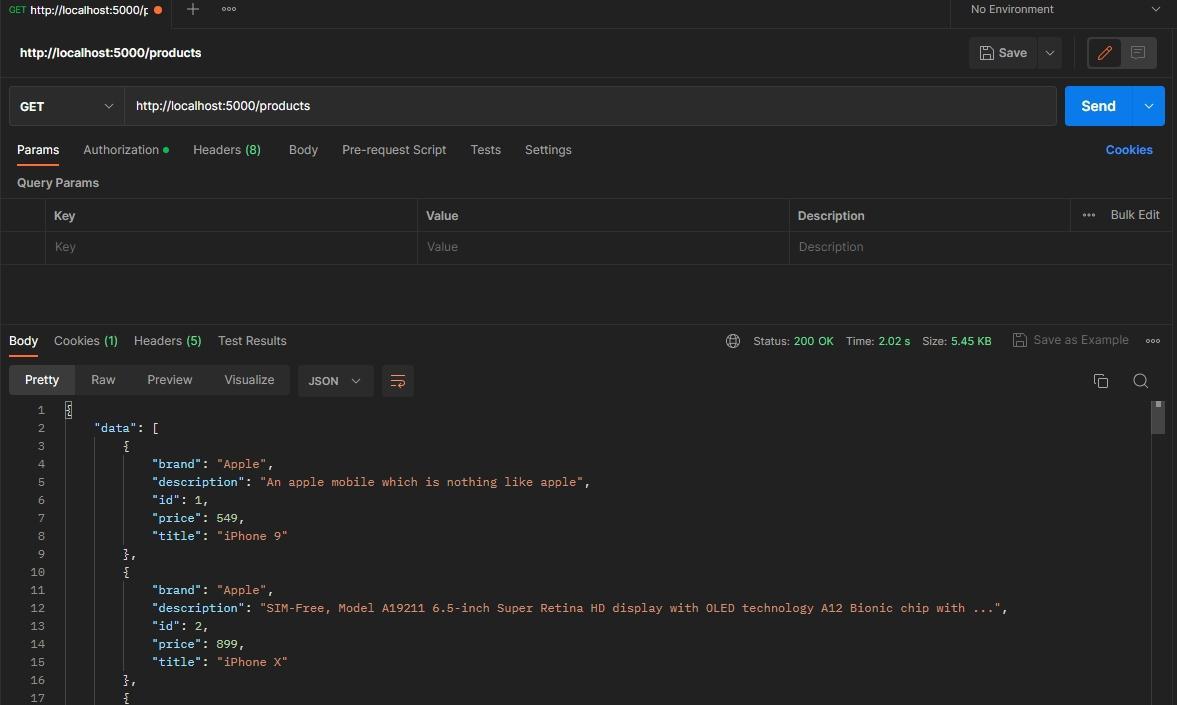1177x705 pixels.
Task: Open the GET method dropdown
Action: (x=66, y=106)
